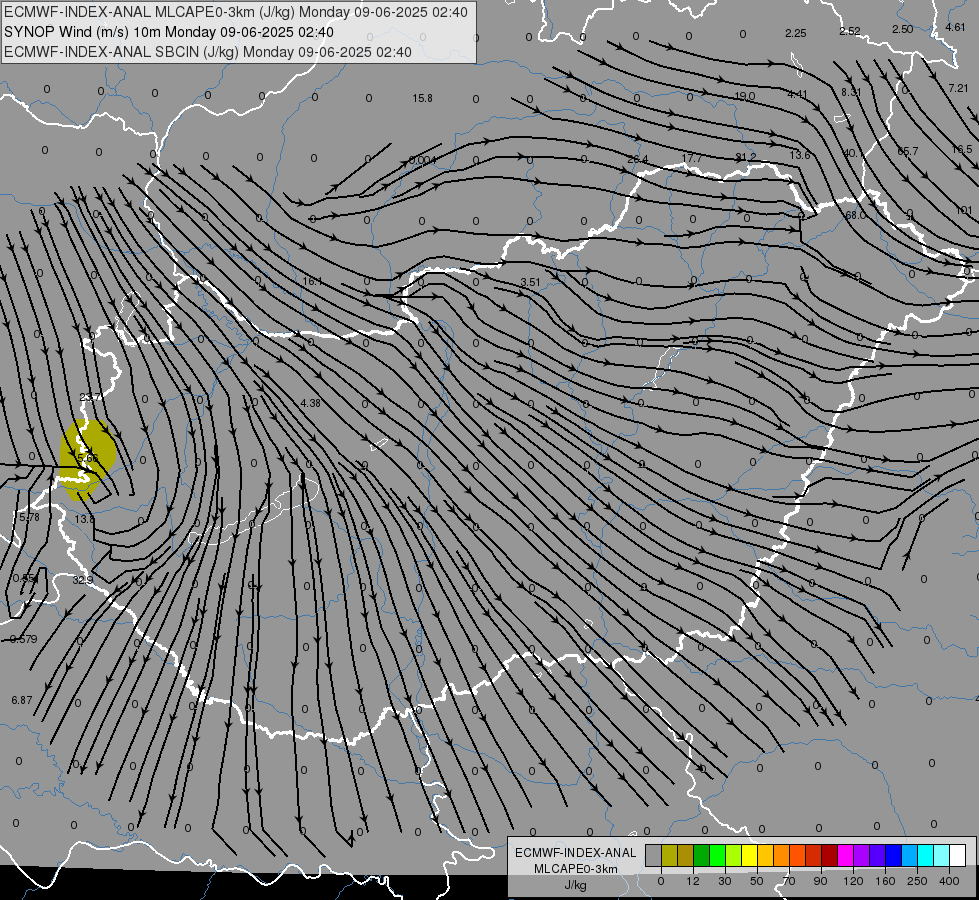Pick the cyan legend swatch
The image size is (979, 900).
tap(927, 856)
